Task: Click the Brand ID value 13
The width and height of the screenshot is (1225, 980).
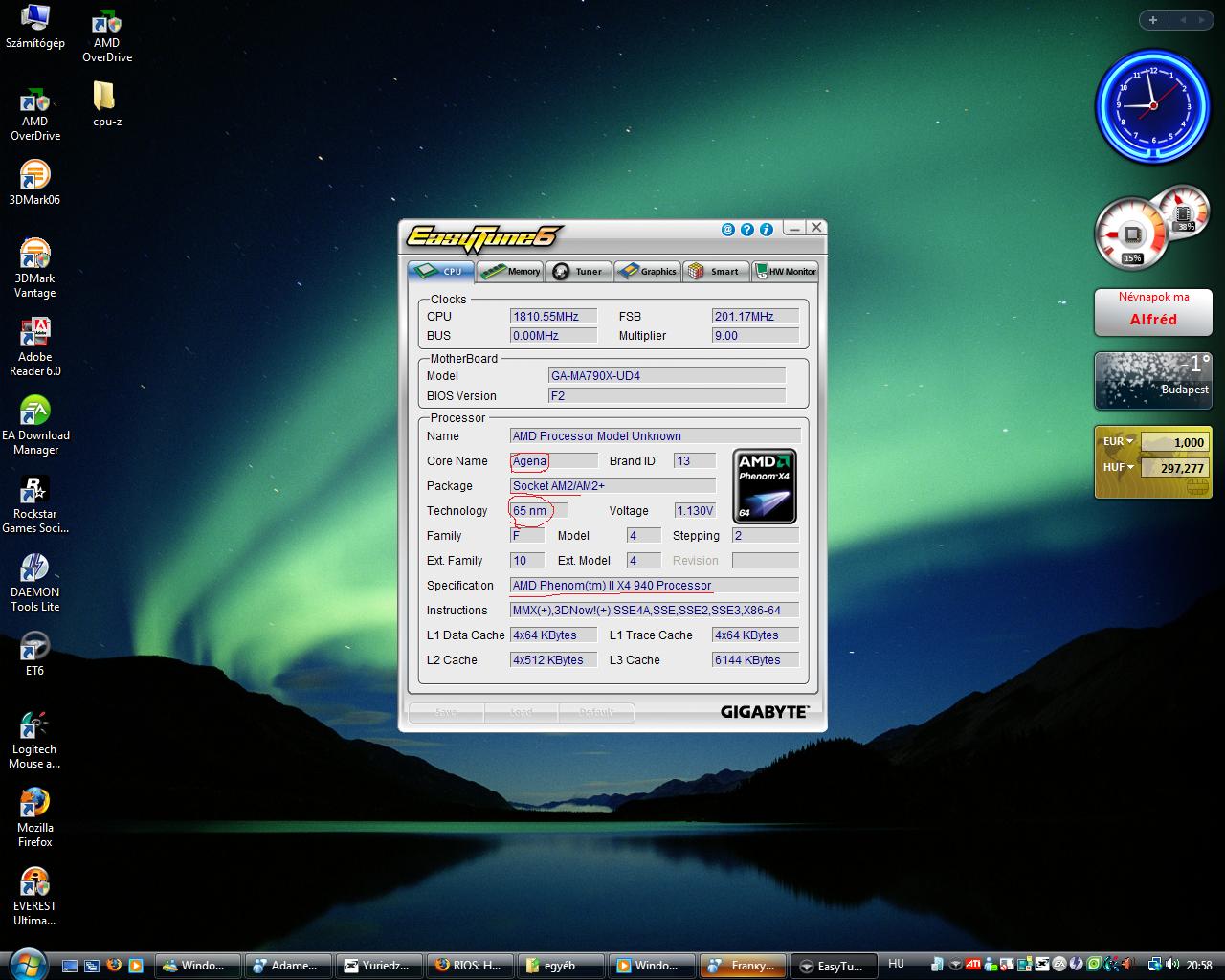Action: (695, 460)
